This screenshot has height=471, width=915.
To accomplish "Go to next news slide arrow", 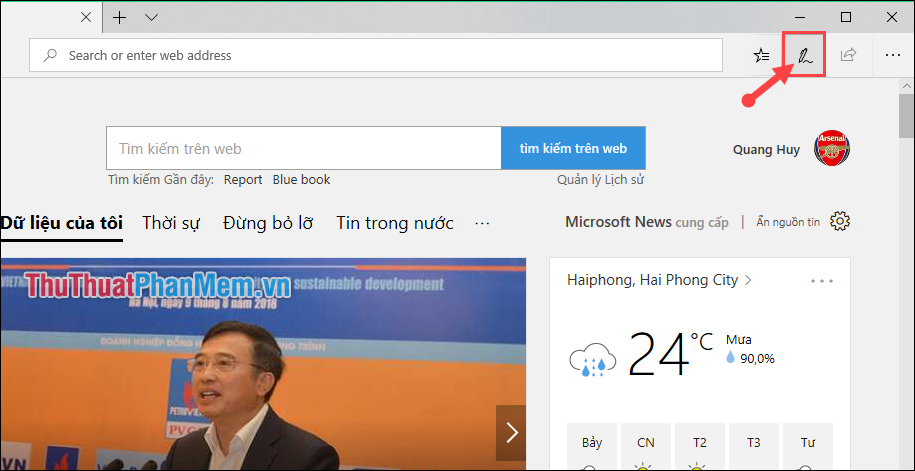I will point(511,432).
